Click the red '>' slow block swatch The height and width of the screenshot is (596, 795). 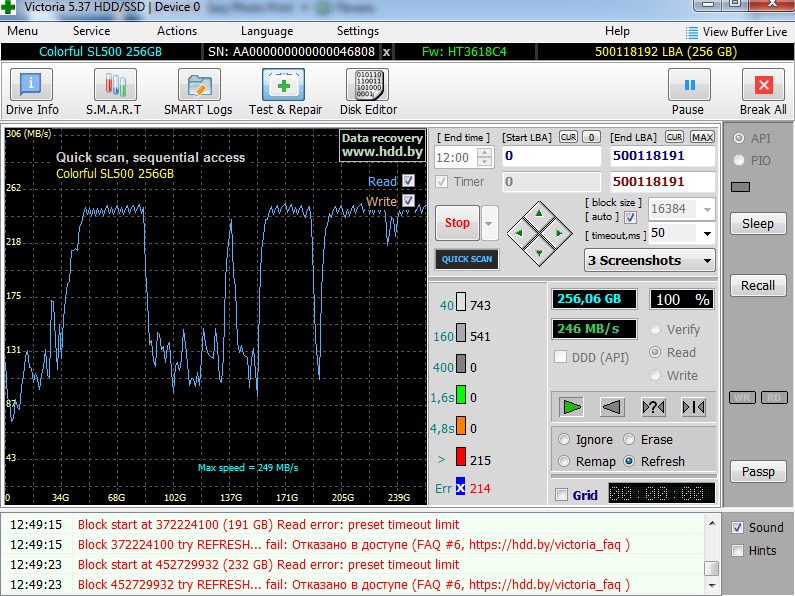[460, 457]
